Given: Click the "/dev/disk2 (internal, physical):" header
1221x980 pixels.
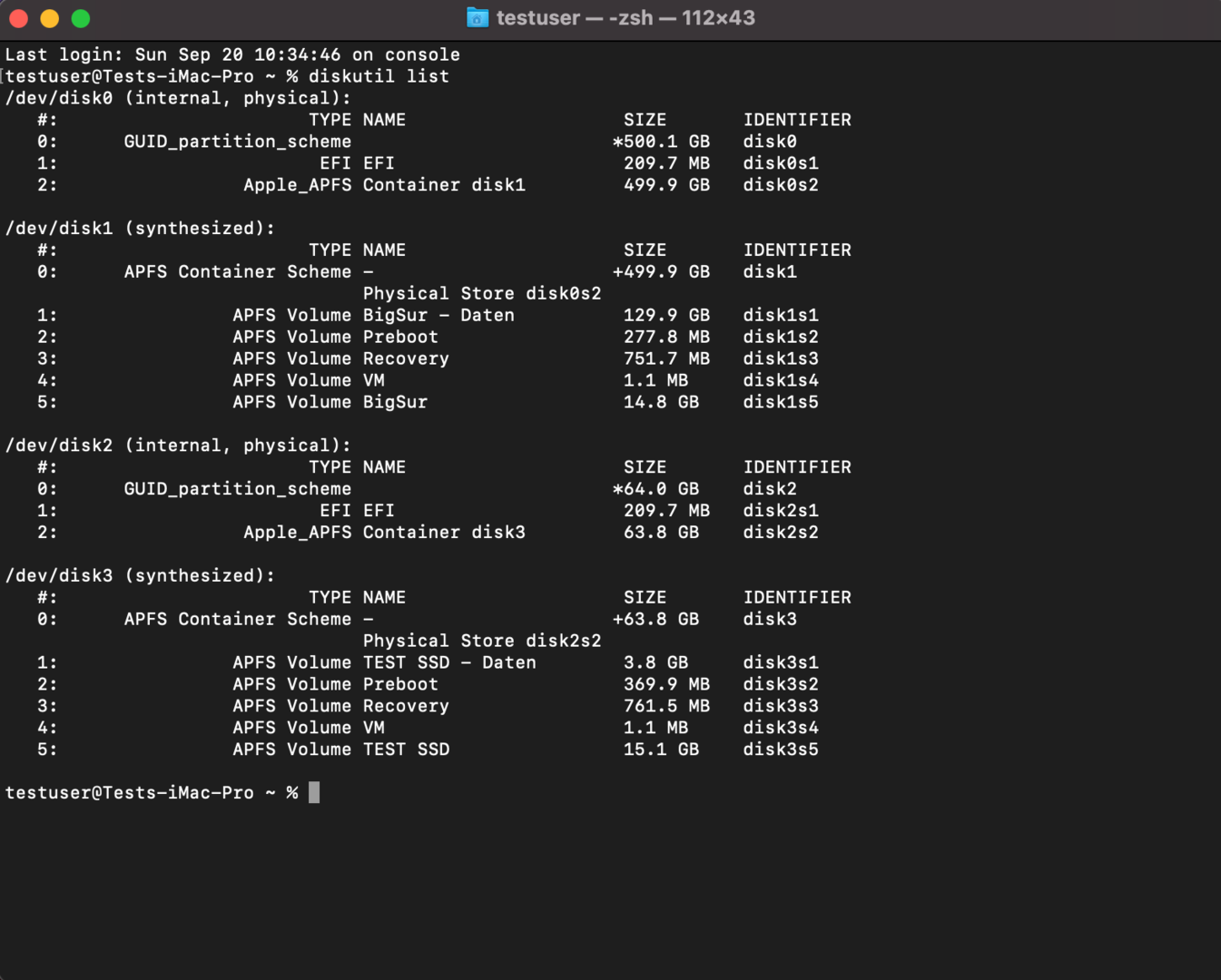Looking at the screenshot, I should [x=178, y=446].
